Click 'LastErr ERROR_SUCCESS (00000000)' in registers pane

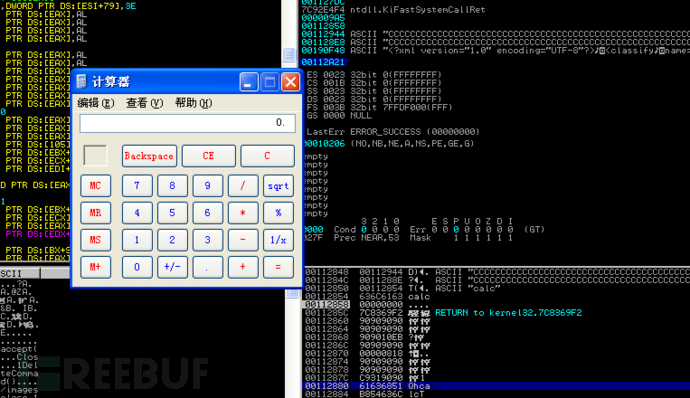[393, 132]
